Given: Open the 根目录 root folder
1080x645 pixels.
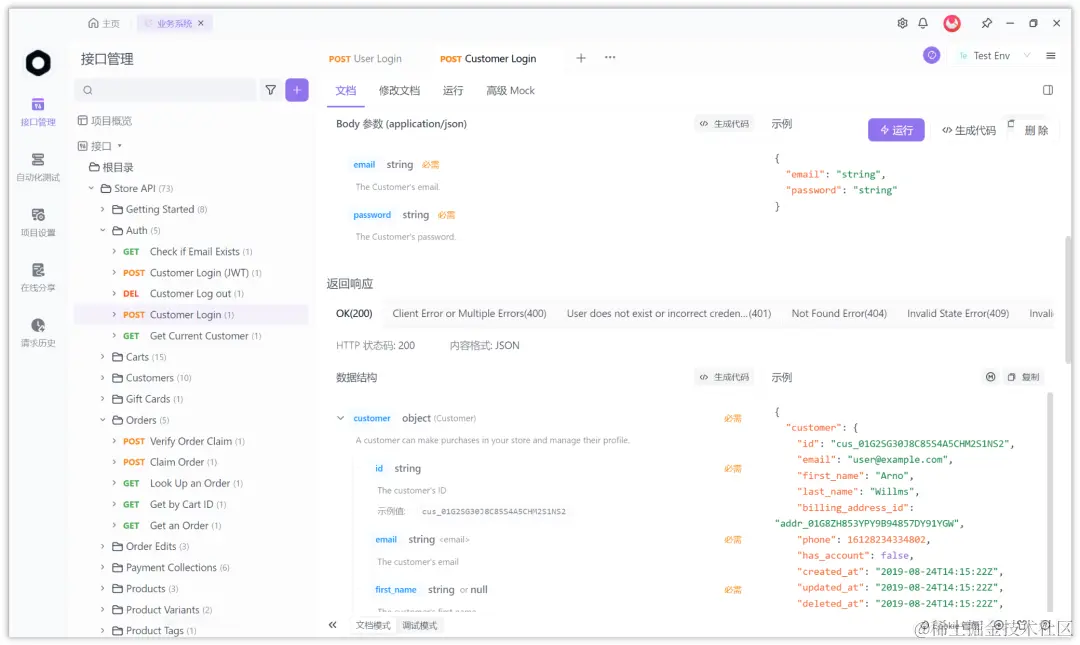Looking at the screenshot, I should click(x=112, y=167).
